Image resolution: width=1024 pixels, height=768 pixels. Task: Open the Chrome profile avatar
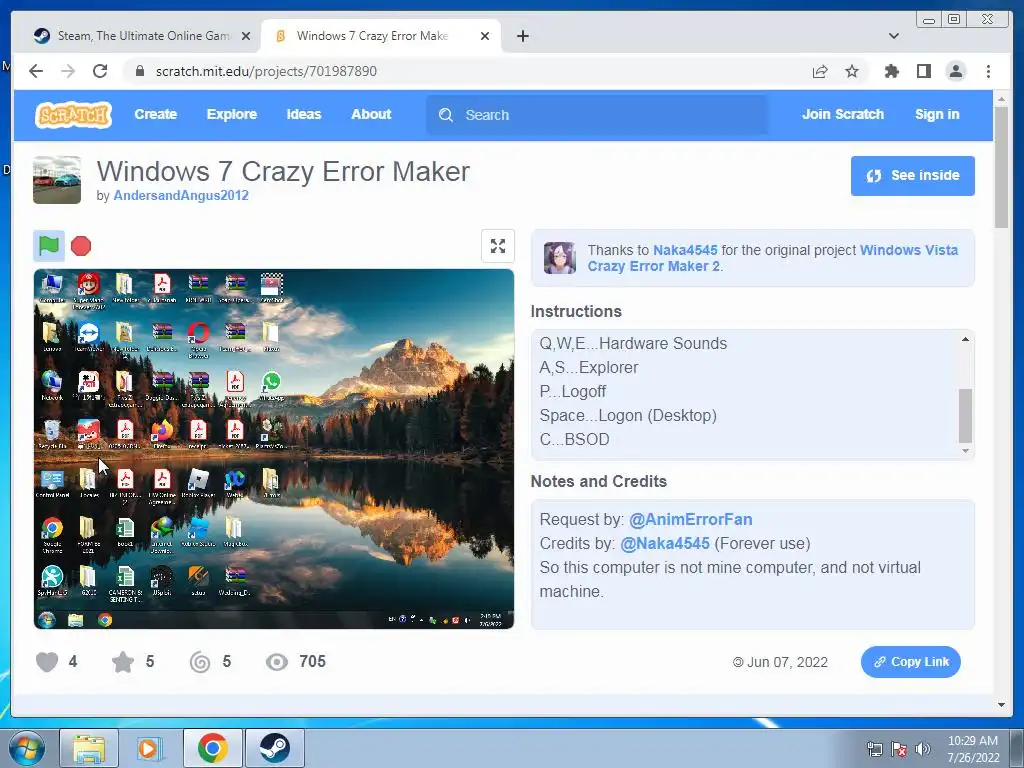click(955, 71)
